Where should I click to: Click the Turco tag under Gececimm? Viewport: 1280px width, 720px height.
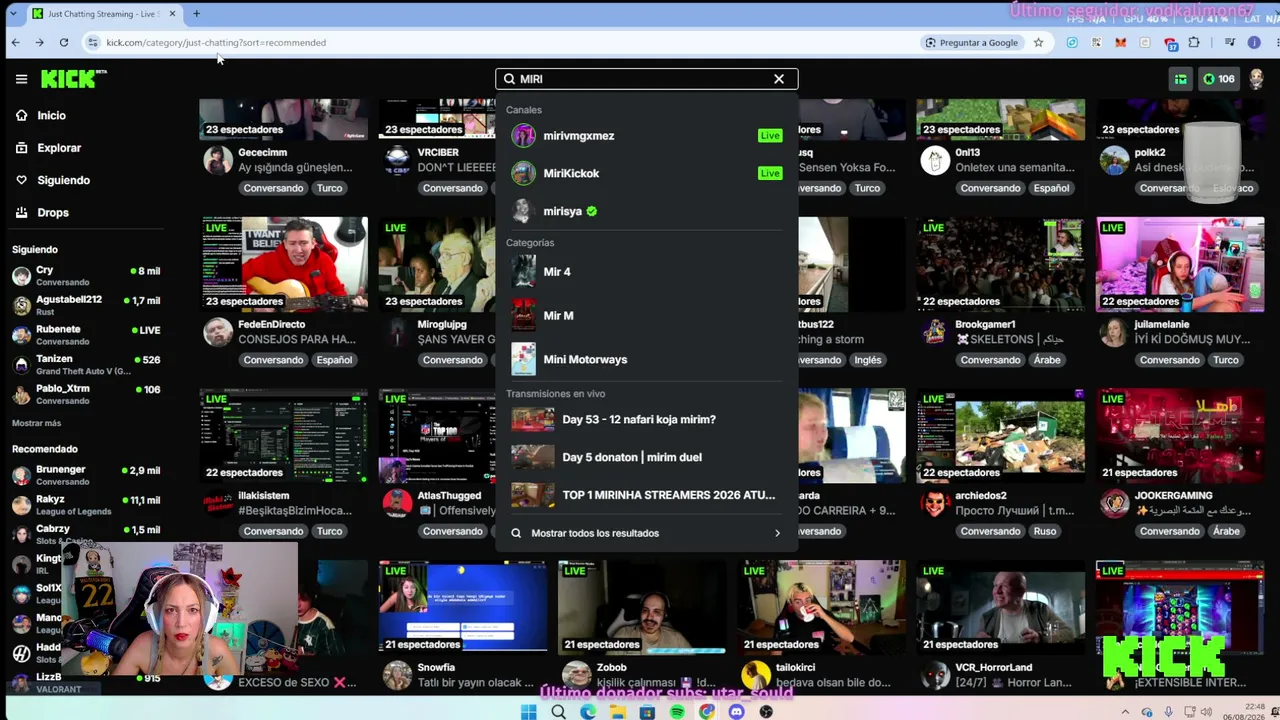pos(329,188)
